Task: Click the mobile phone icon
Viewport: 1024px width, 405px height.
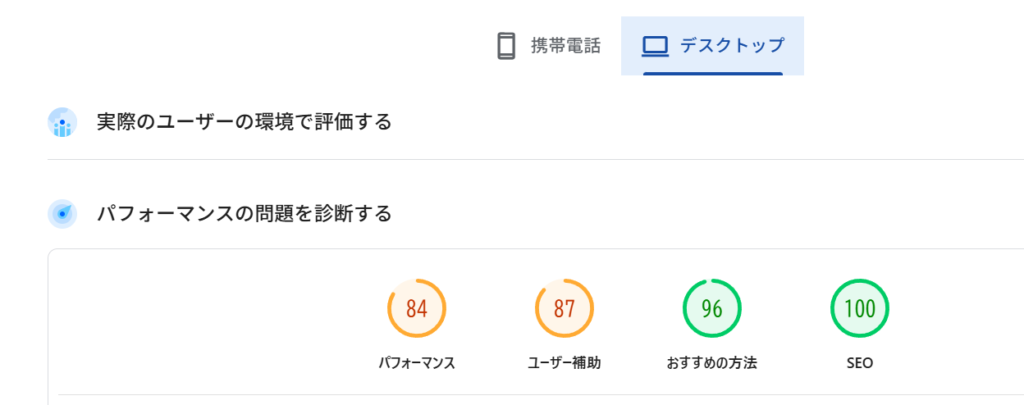Action: click(506, 46)
